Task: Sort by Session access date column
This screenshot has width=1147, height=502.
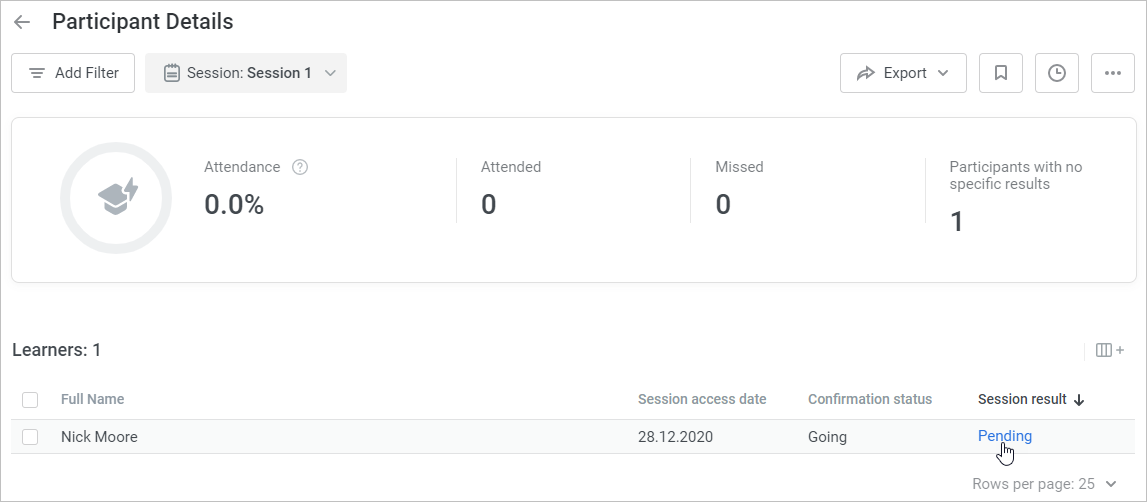Action: point(702,399)
